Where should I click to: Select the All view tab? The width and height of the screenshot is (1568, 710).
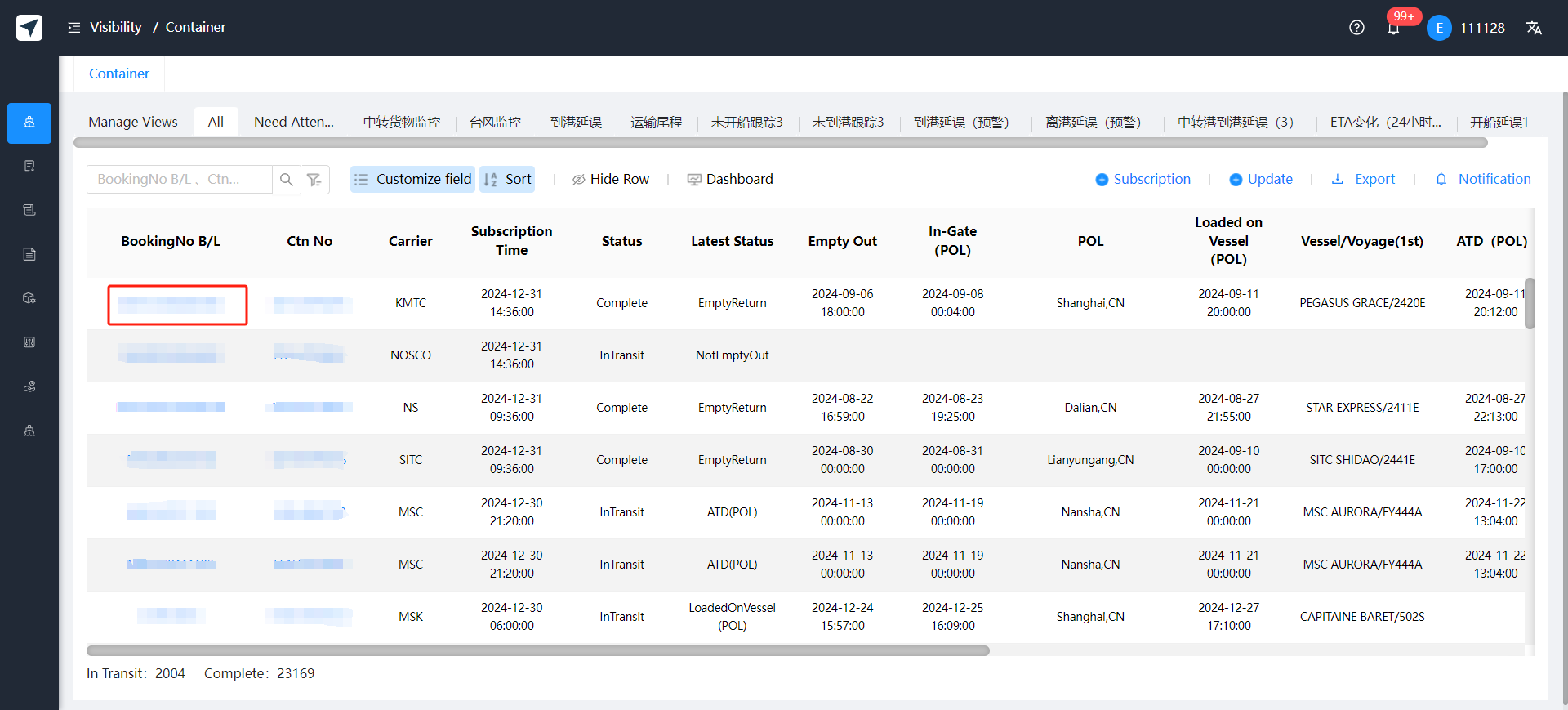(216, 122)
